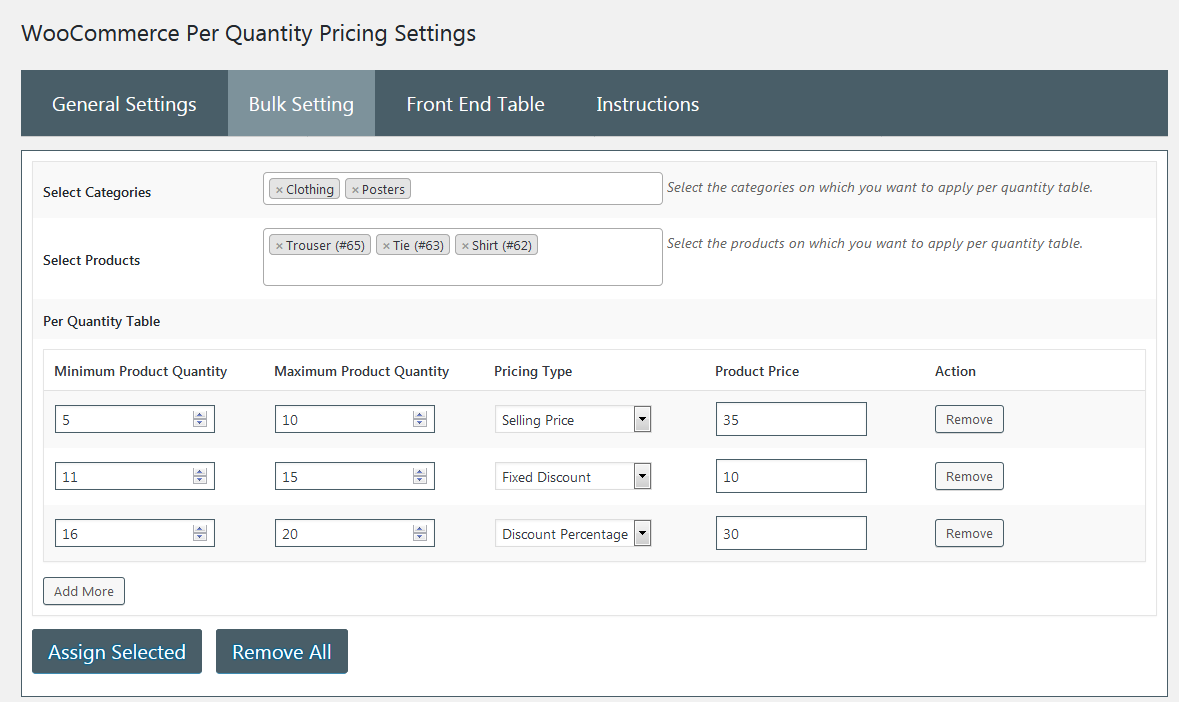Switch to the General Settings tab

[x=123, y=103]
